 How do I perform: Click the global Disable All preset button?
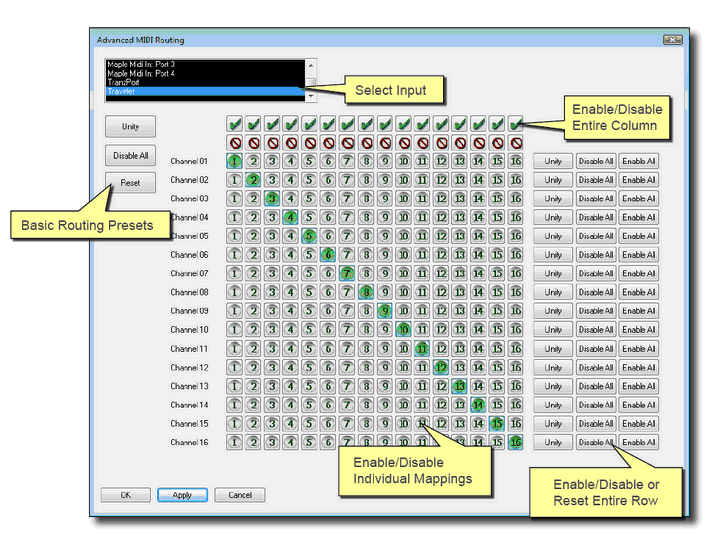(130, 156)
